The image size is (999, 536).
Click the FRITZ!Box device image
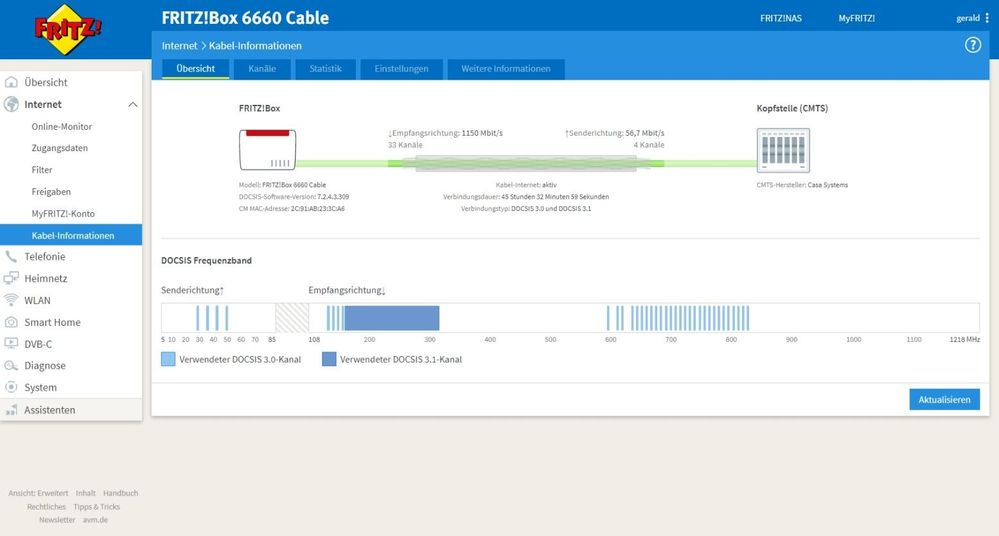pos(268,150)
